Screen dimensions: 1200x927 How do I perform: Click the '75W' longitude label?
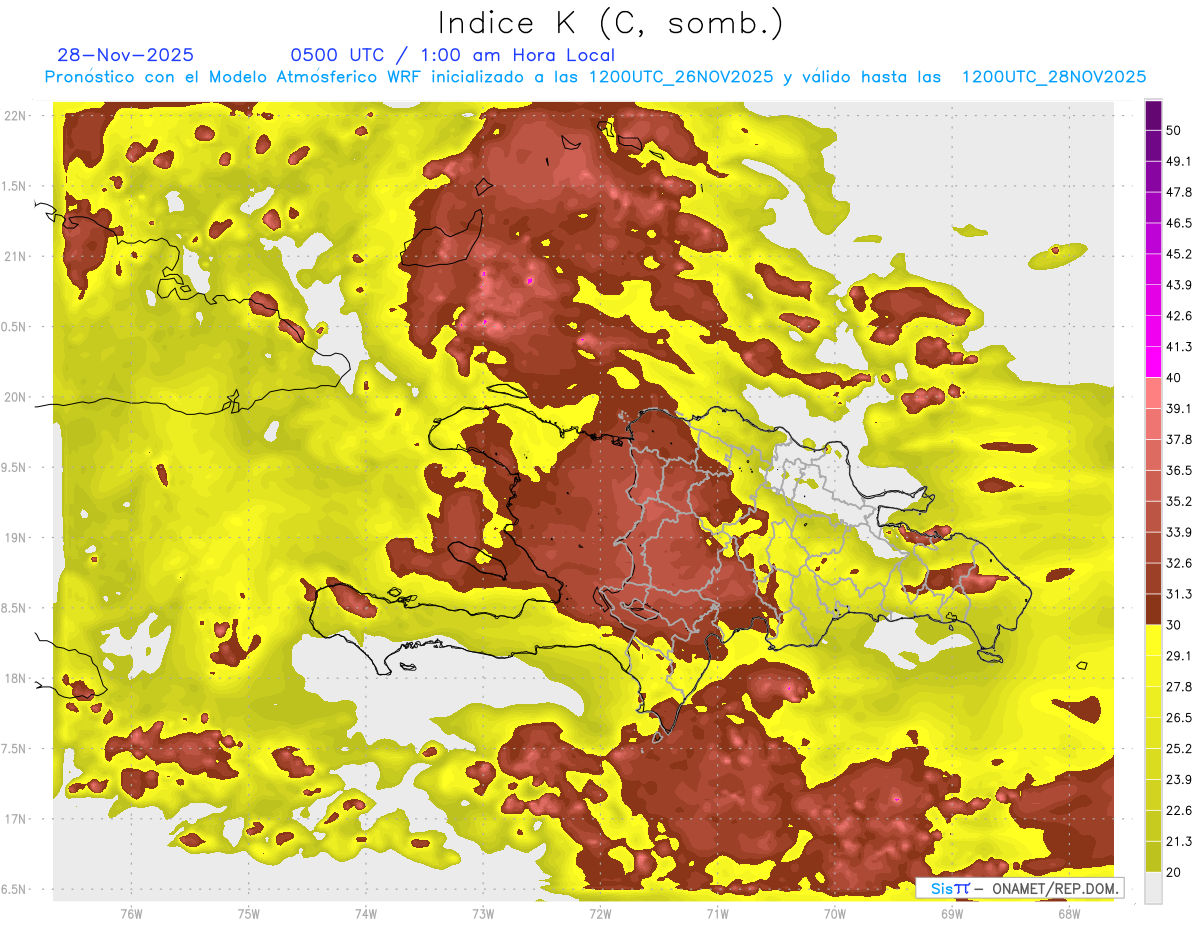point(248,912)
